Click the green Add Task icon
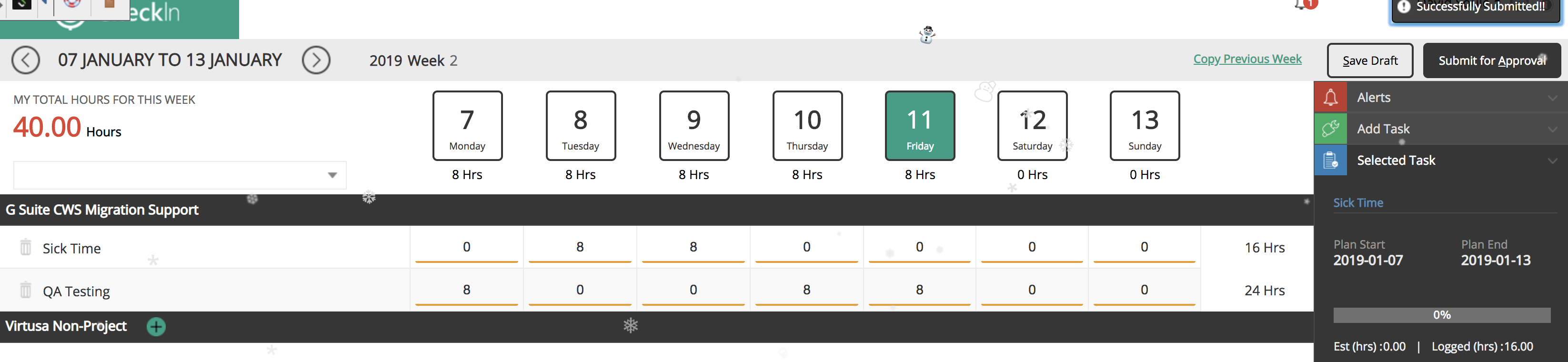 1331,129
